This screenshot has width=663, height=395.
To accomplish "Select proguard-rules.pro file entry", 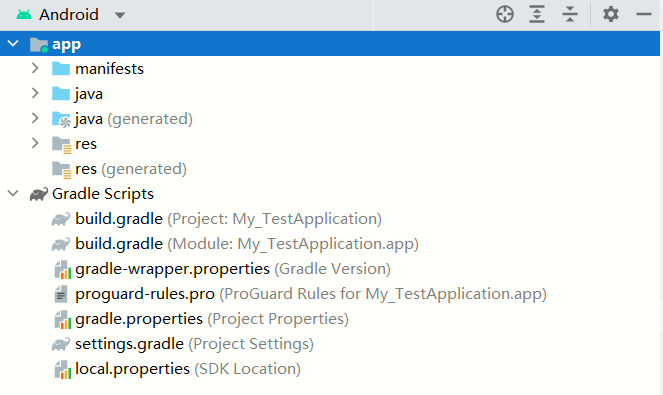I will pyautogui.click(x=311, y=294).
